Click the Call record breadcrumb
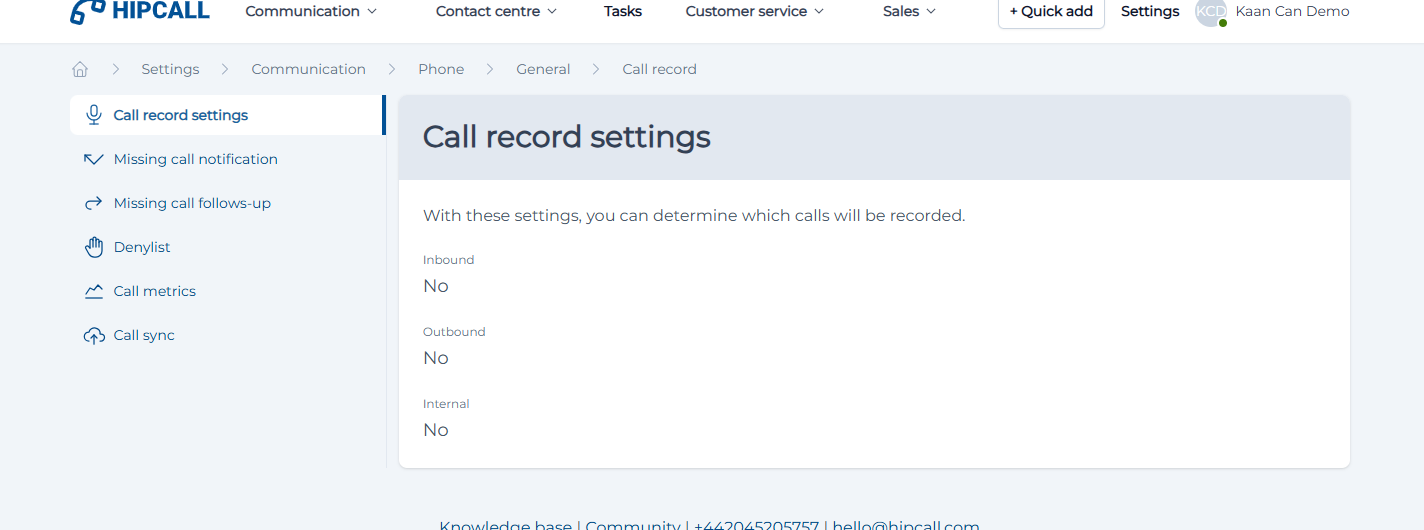1424x530 pixels. pyautogui.click(x=659, y=69)
